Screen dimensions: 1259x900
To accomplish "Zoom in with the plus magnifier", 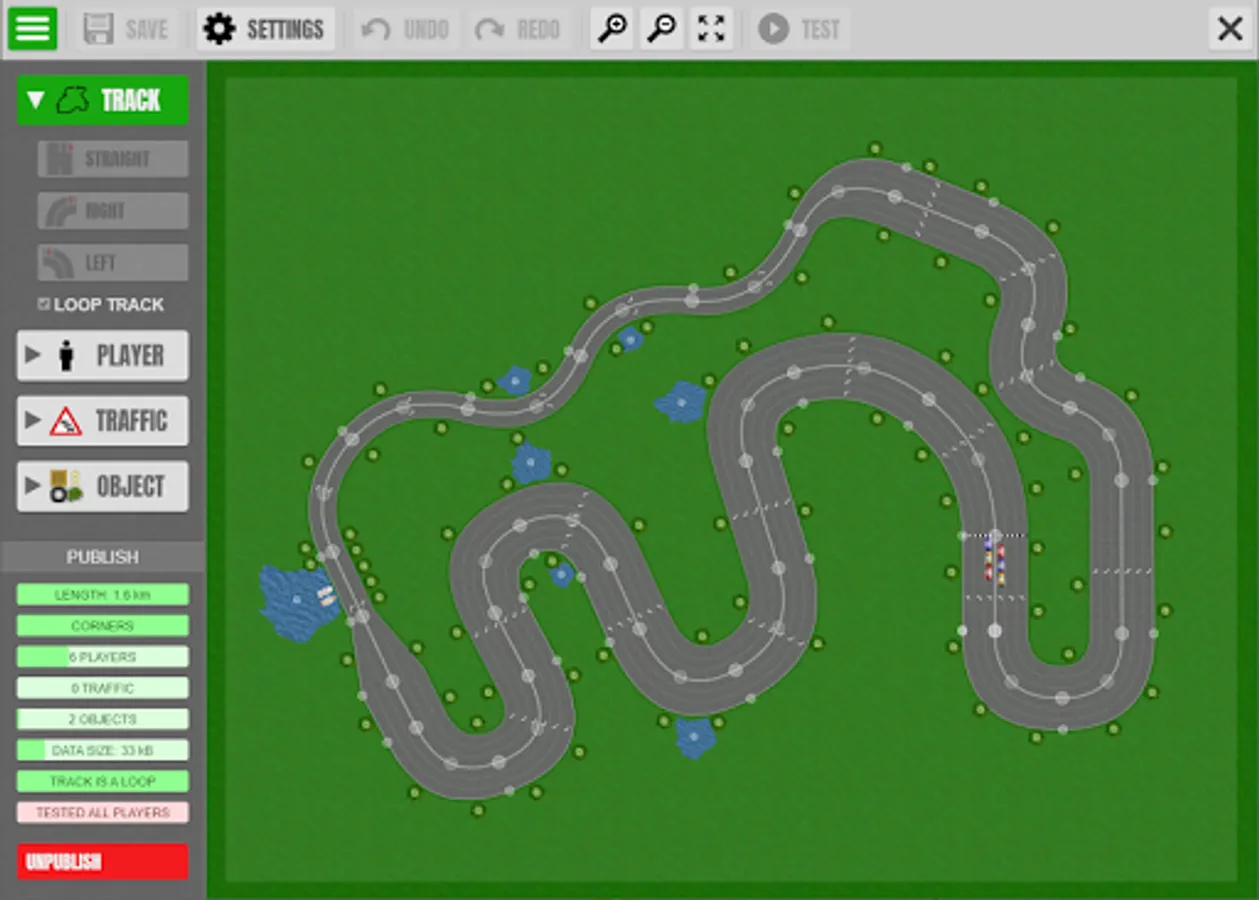I will pyautogui.click(x=612, y=29).
